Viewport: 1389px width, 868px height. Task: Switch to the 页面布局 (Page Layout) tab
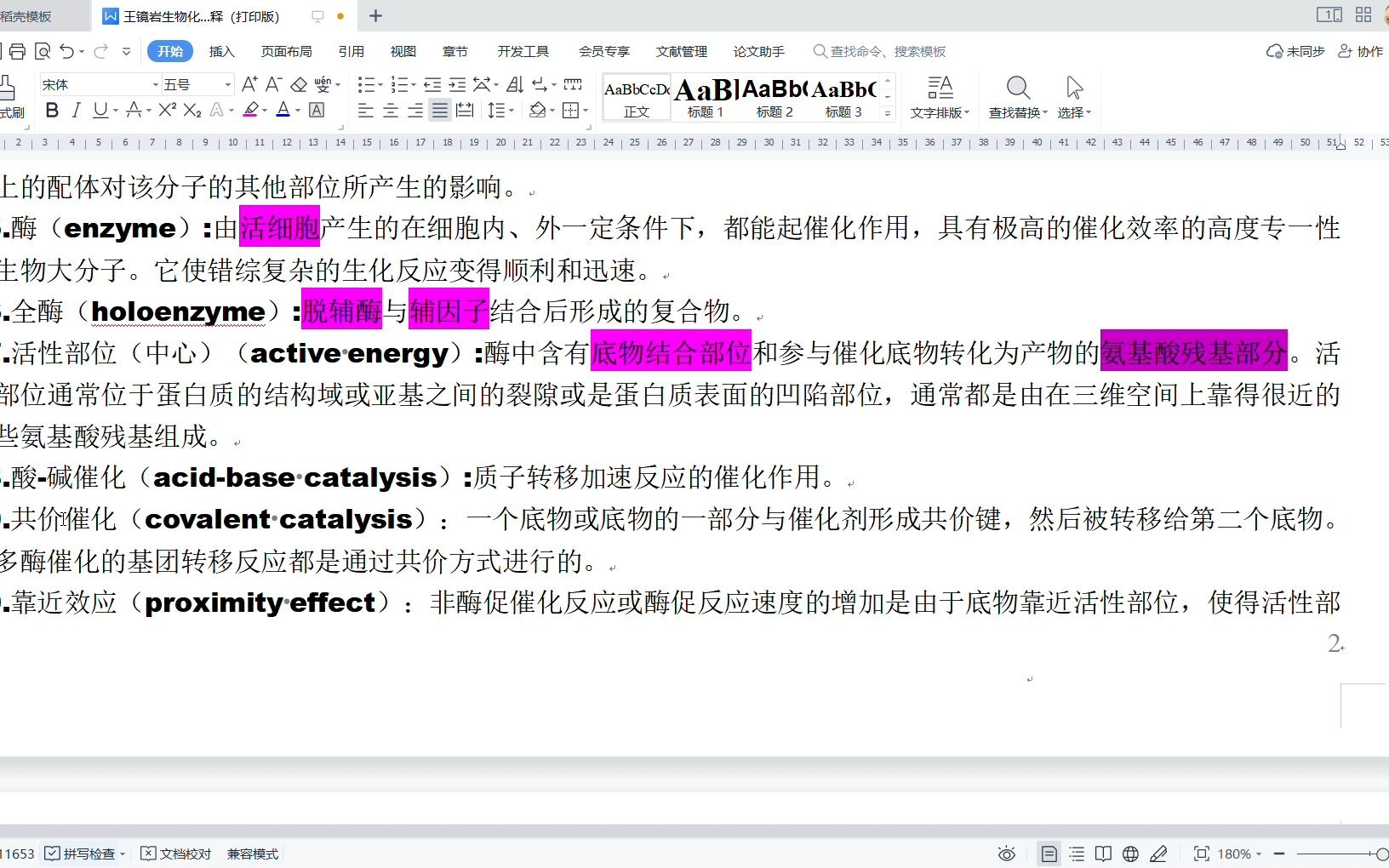point(286,51)
